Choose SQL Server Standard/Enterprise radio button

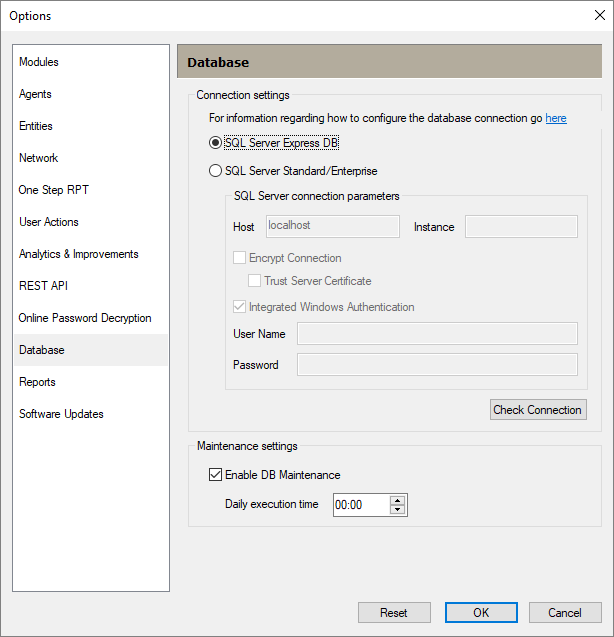[216, 171]
